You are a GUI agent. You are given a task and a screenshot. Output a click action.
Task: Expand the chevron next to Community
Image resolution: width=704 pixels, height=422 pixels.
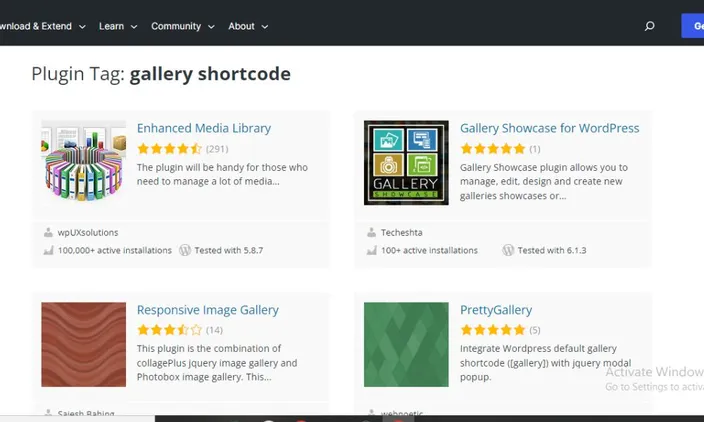[211, 27]
